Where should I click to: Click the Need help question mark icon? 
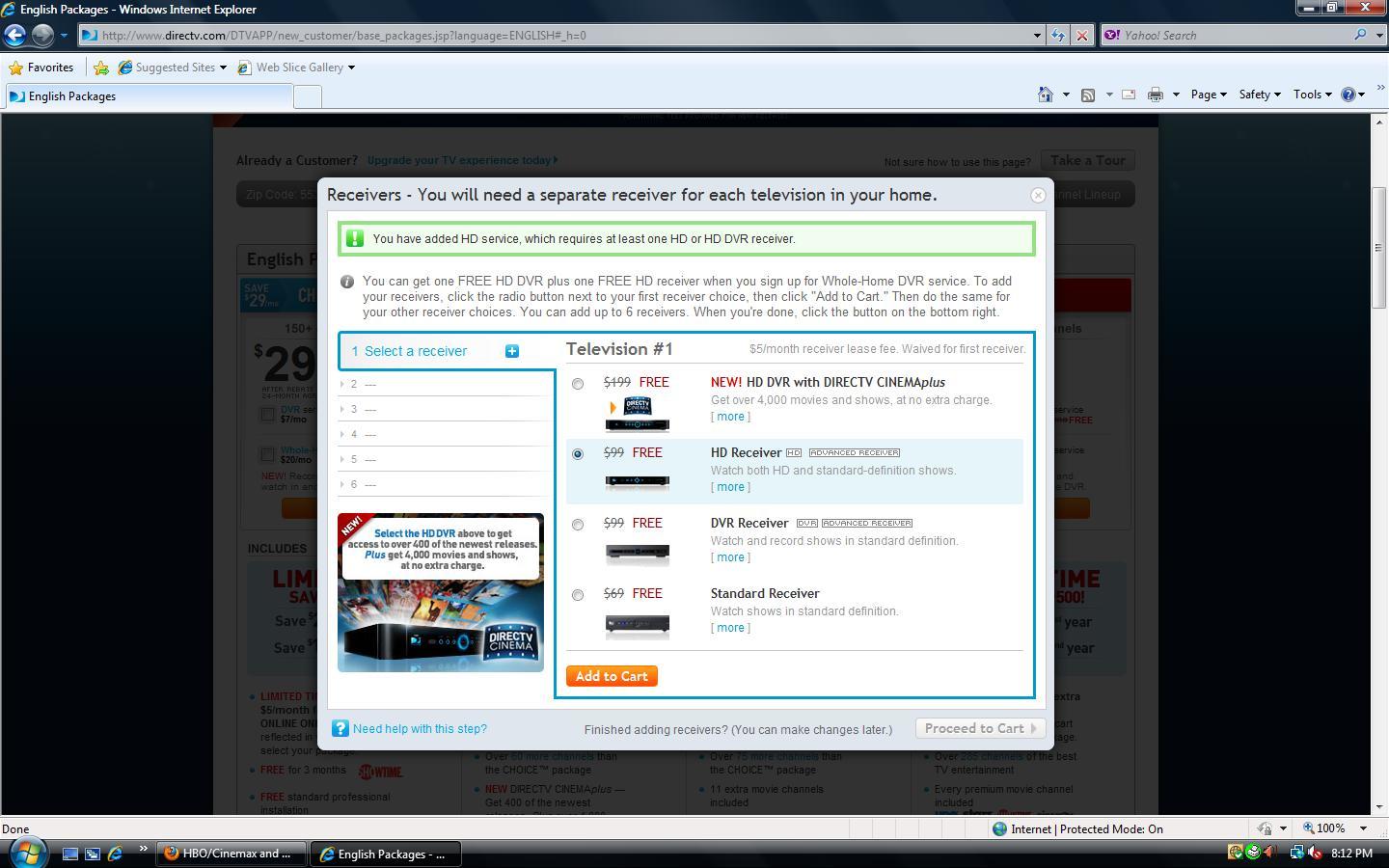pyautogui.click(x=340, y=728)
